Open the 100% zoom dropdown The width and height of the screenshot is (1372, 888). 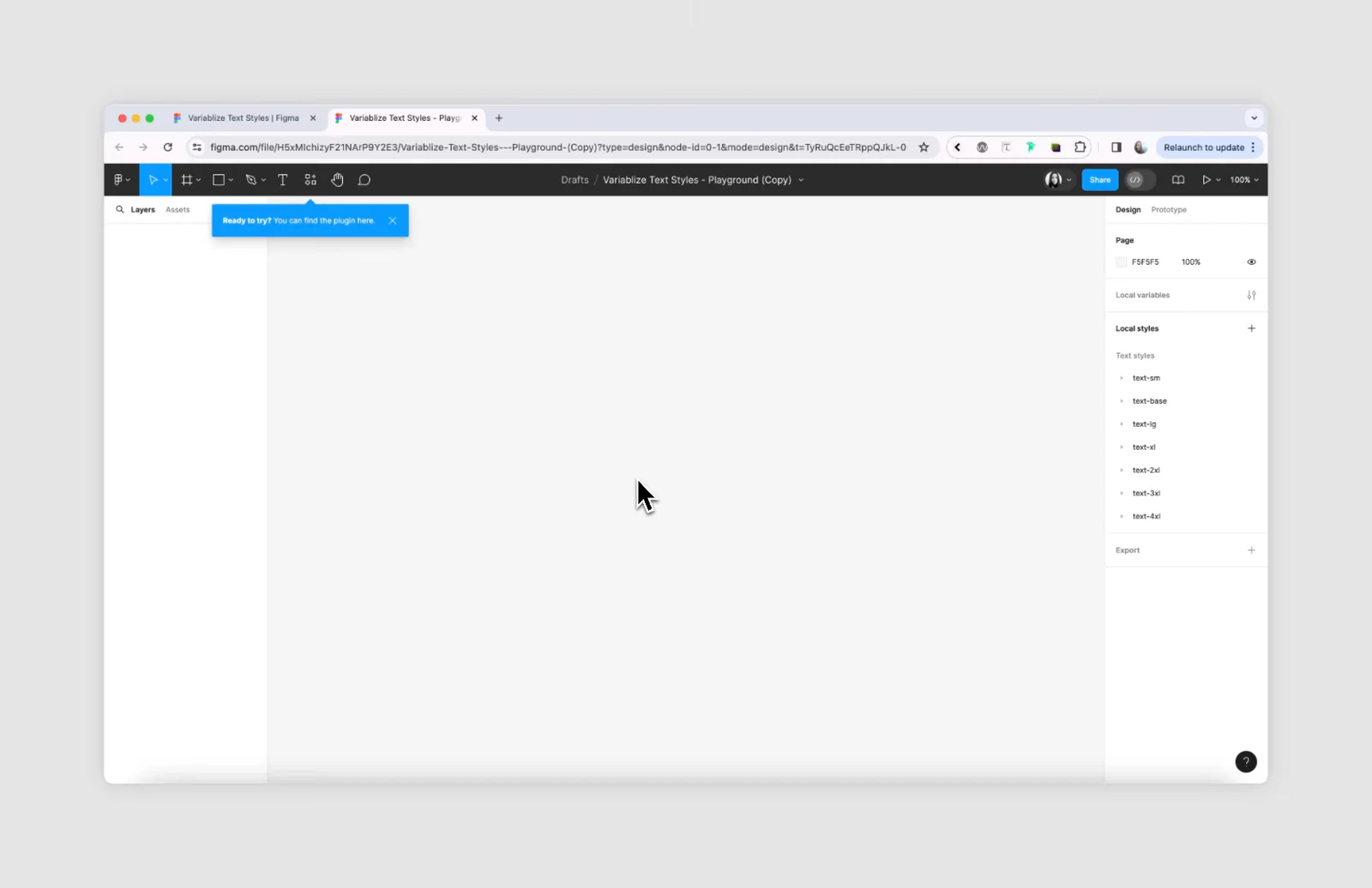(1244, 180)
